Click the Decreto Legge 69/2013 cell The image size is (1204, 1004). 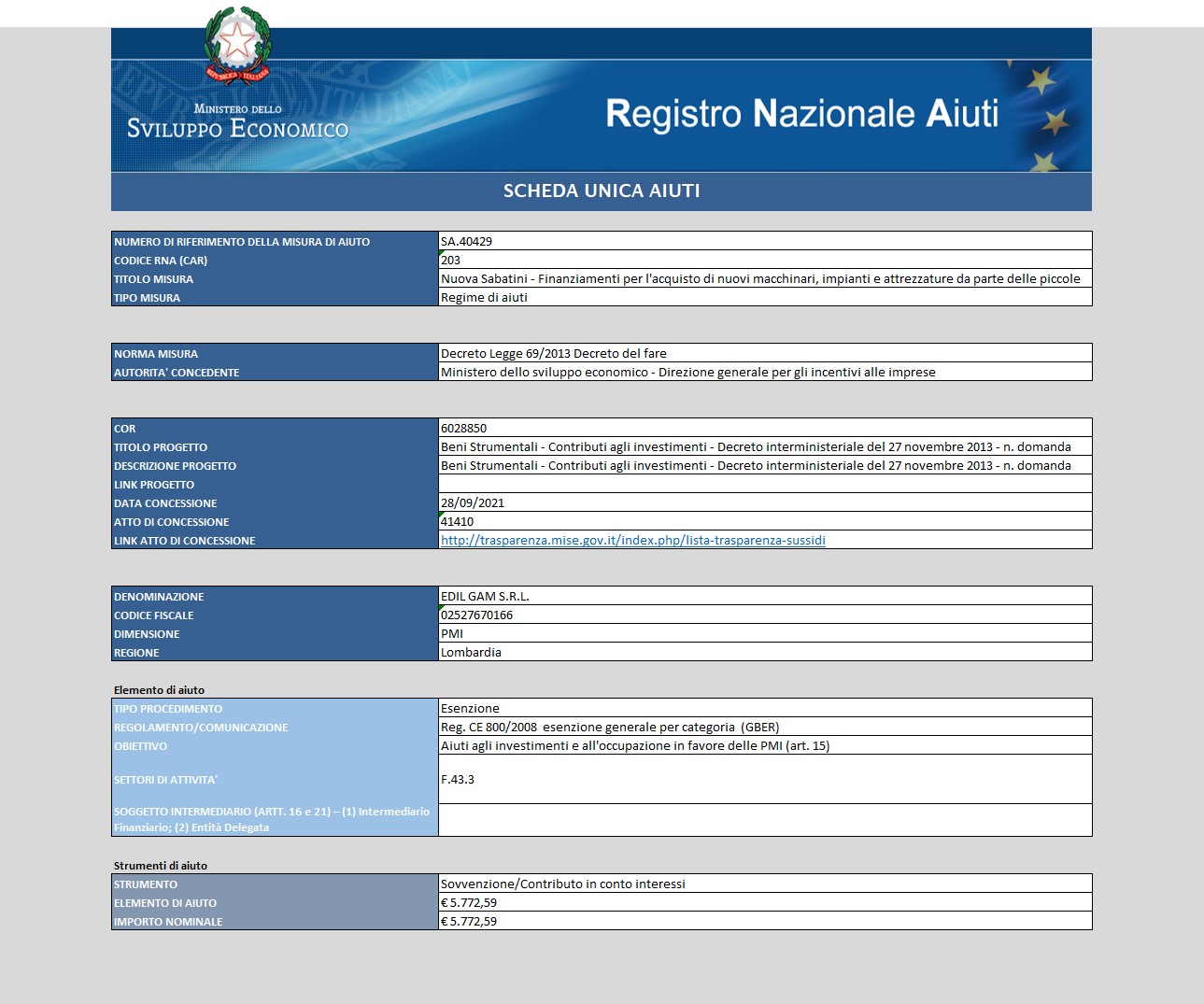click(x=765, y=353)
